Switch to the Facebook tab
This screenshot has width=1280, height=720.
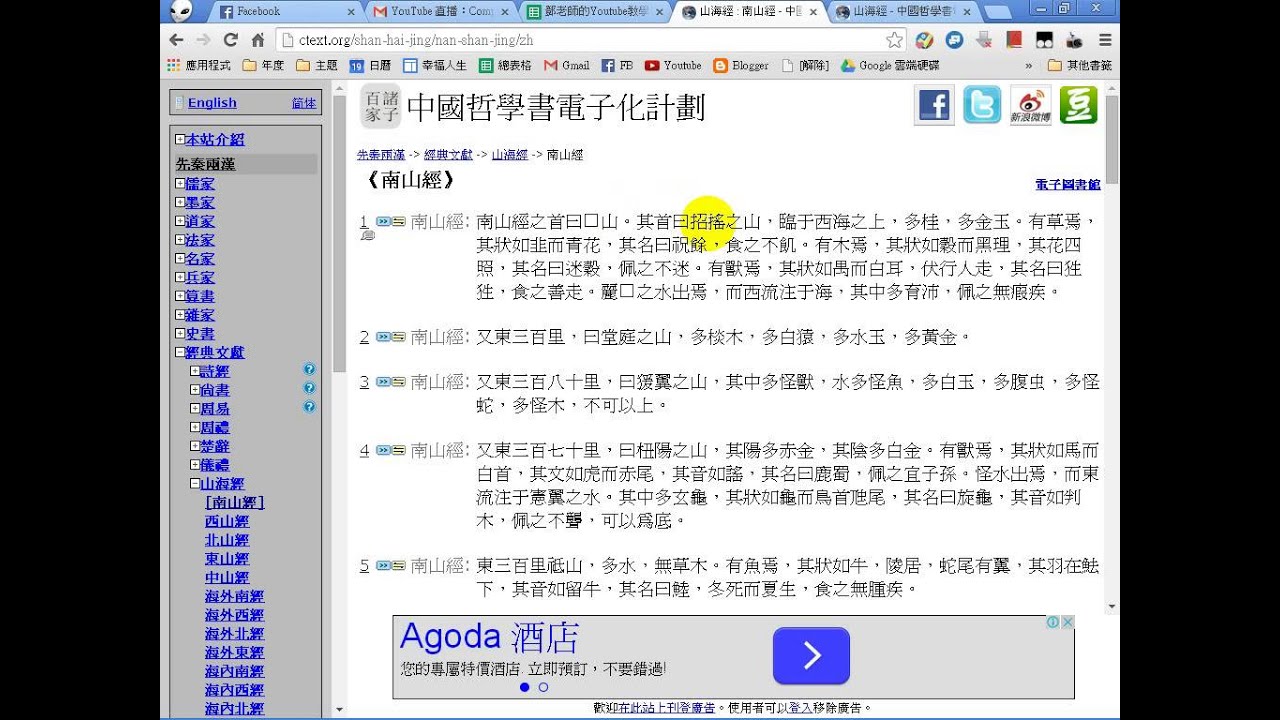point(285,12)
